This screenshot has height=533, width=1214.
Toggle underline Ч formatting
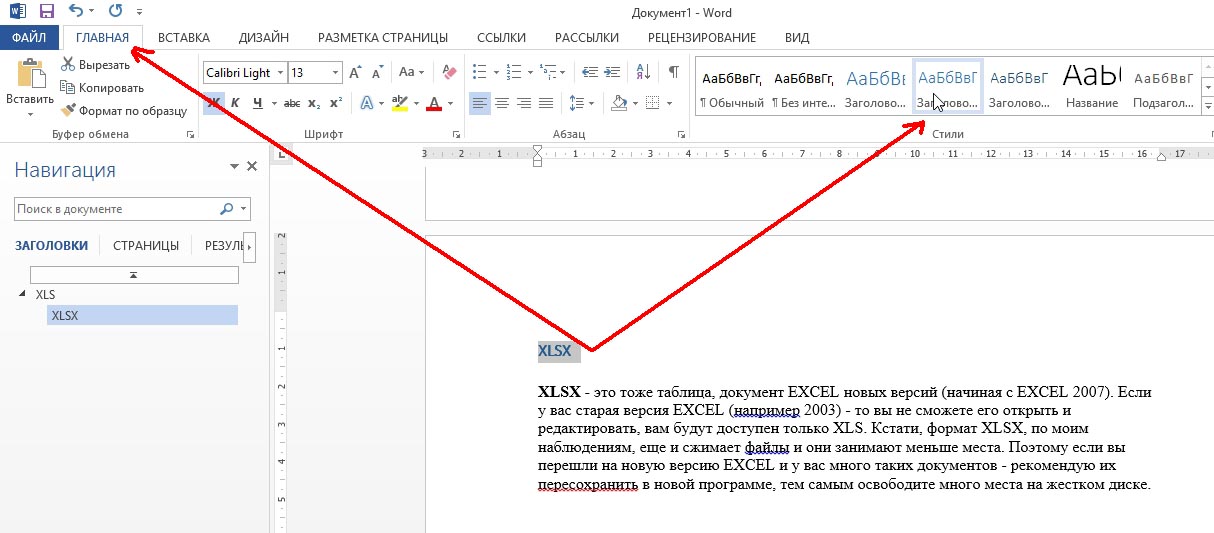tap(258, 102)
